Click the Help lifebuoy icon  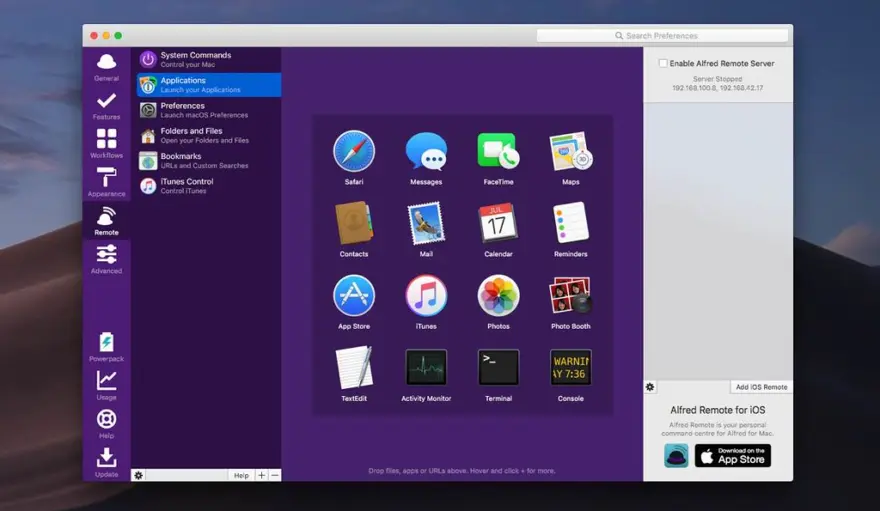pos(106,419)
